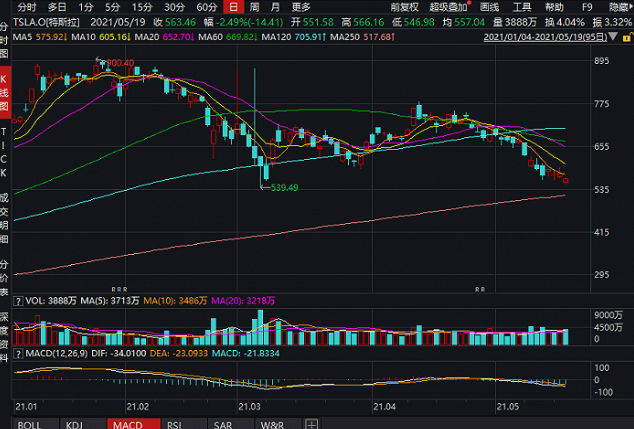Open 分时图 in left sidebar
The image size is (634, 429).
click(x=4, y=40)
